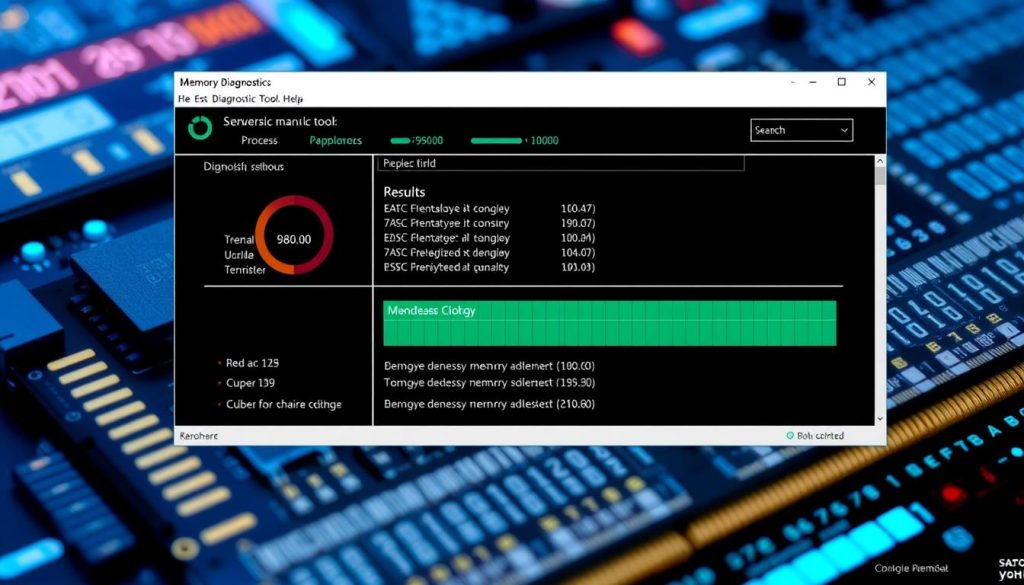Minimize the Memory Diagnostics window
The height and width of the screenshot is (585, 1024).
click(811, 82)
